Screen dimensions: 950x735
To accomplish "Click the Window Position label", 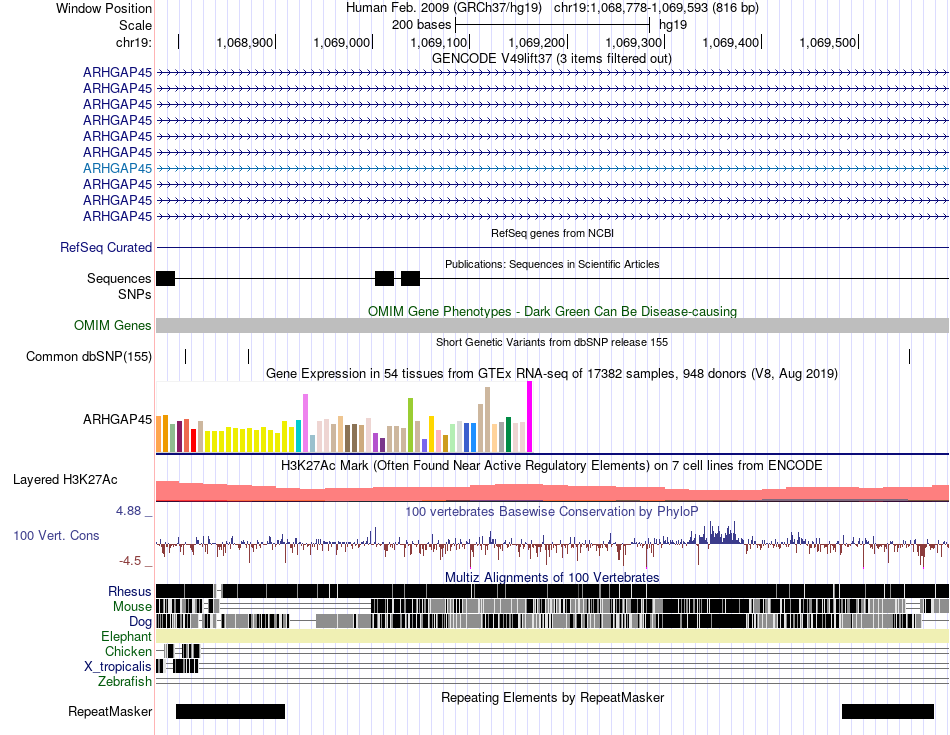I will tap(104, 8).
